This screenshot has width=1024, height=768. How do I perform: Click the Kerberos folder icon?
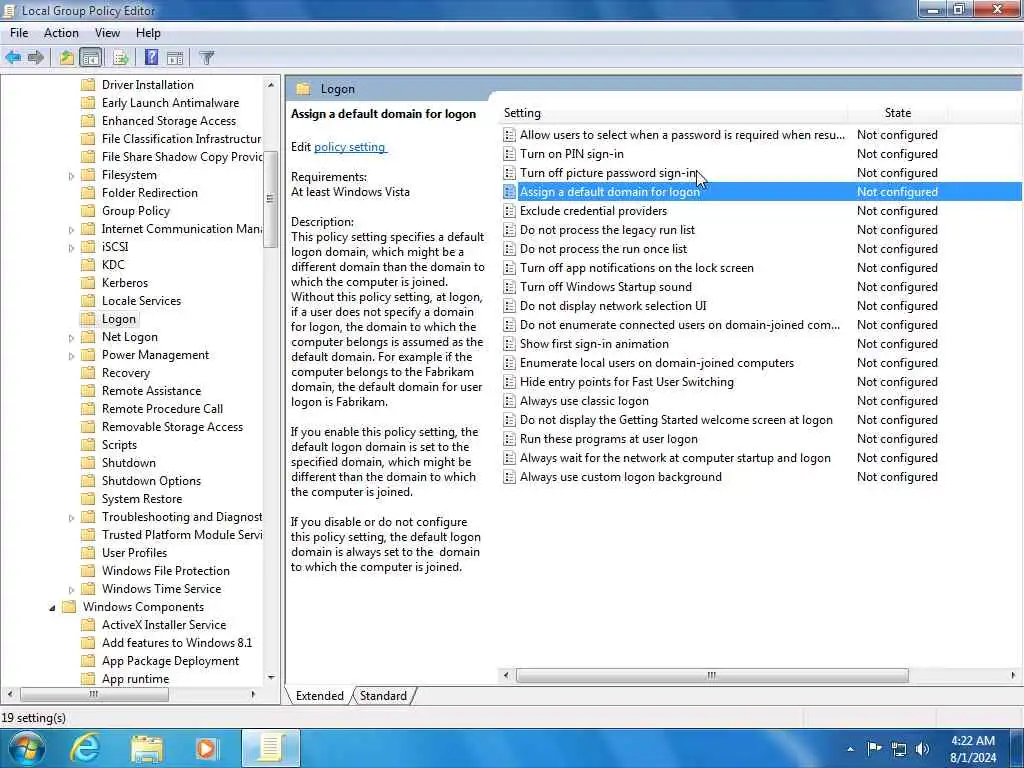click(x=88, y=283)
